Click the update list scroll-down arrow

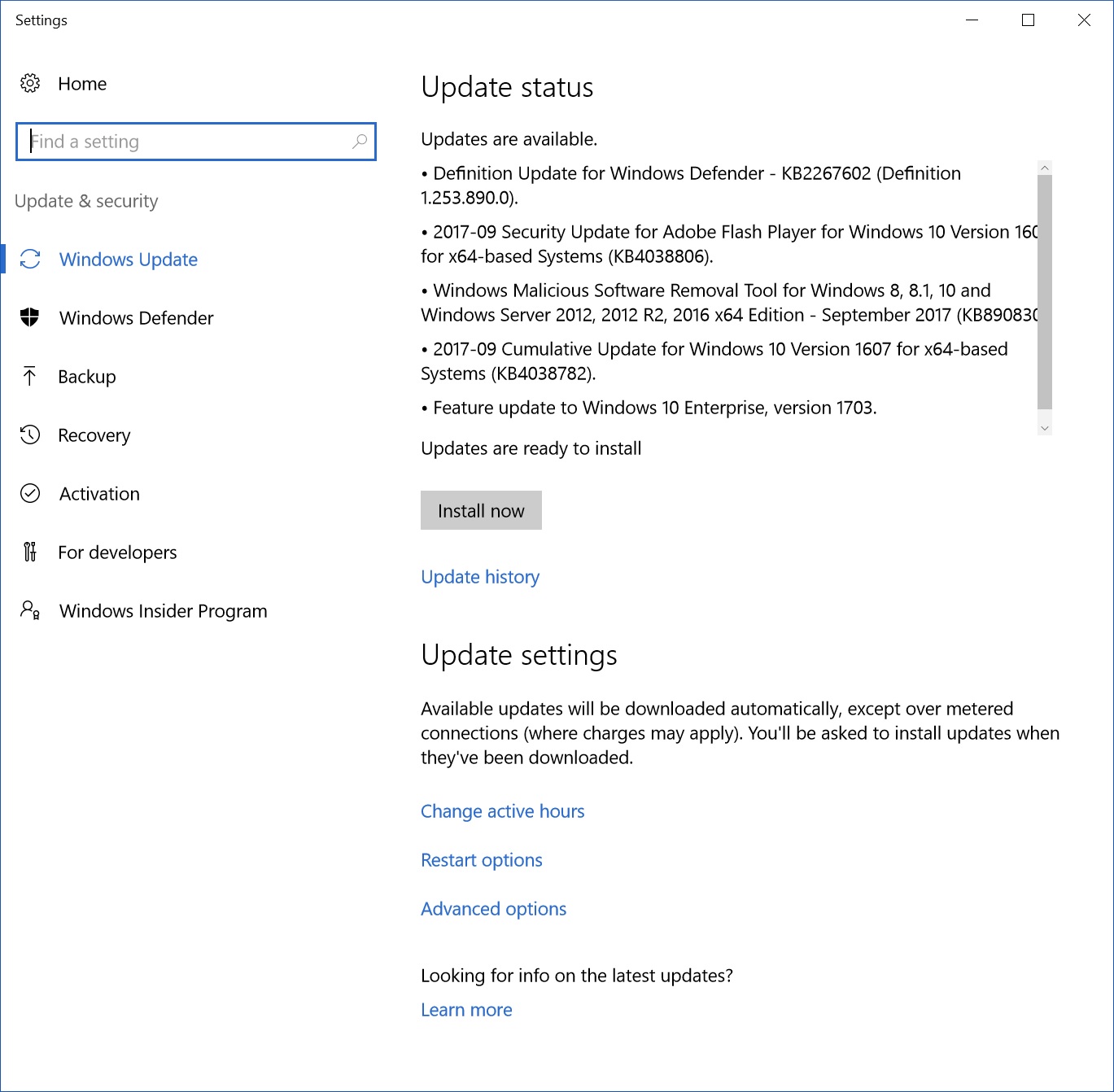pos(1045,428)
